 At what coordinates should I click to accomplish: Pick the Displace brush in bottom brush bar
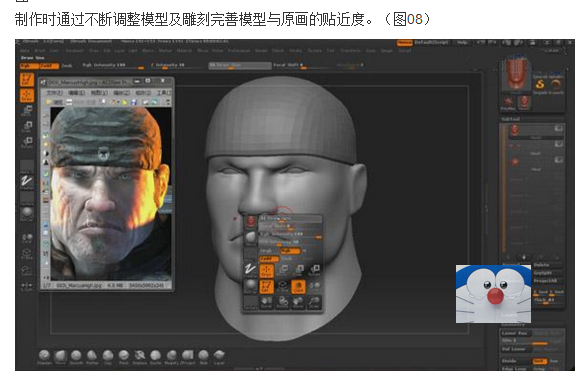pyautogui.click(x=140, y=356)
